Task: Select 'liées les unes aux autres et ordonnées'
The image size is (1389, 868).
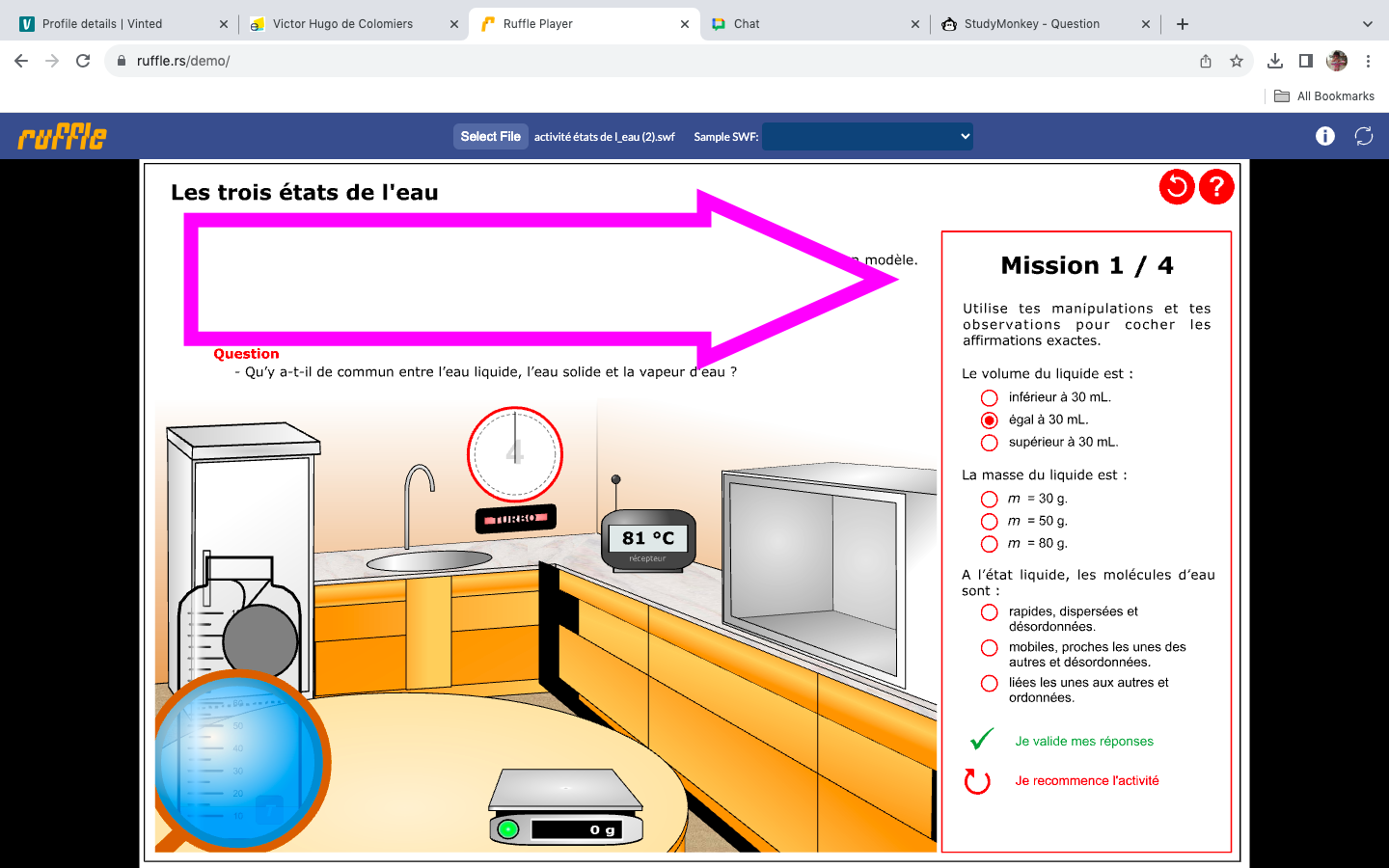Action: coord(989,683)
